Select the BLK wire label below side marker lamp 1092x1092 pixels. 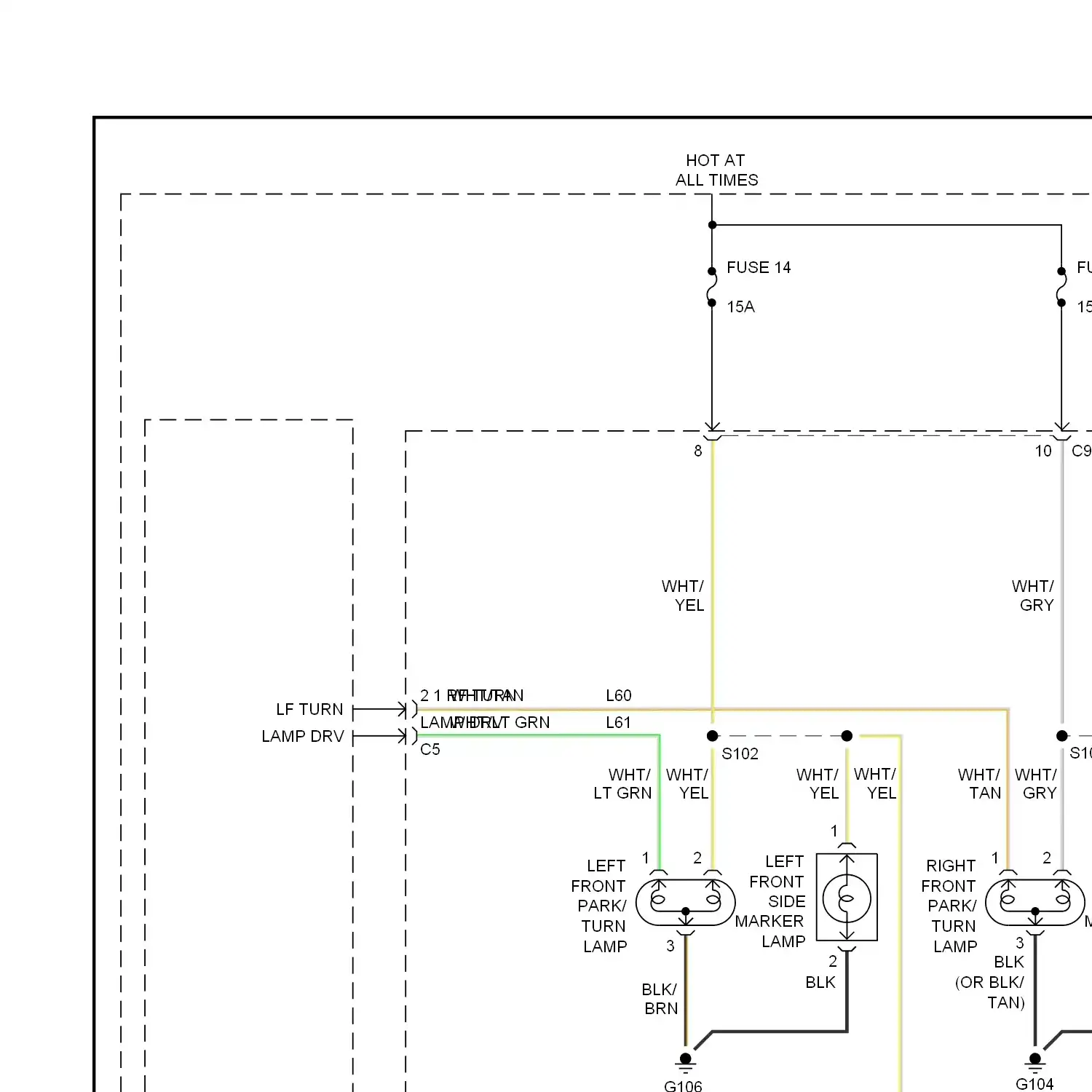[820, 983]
